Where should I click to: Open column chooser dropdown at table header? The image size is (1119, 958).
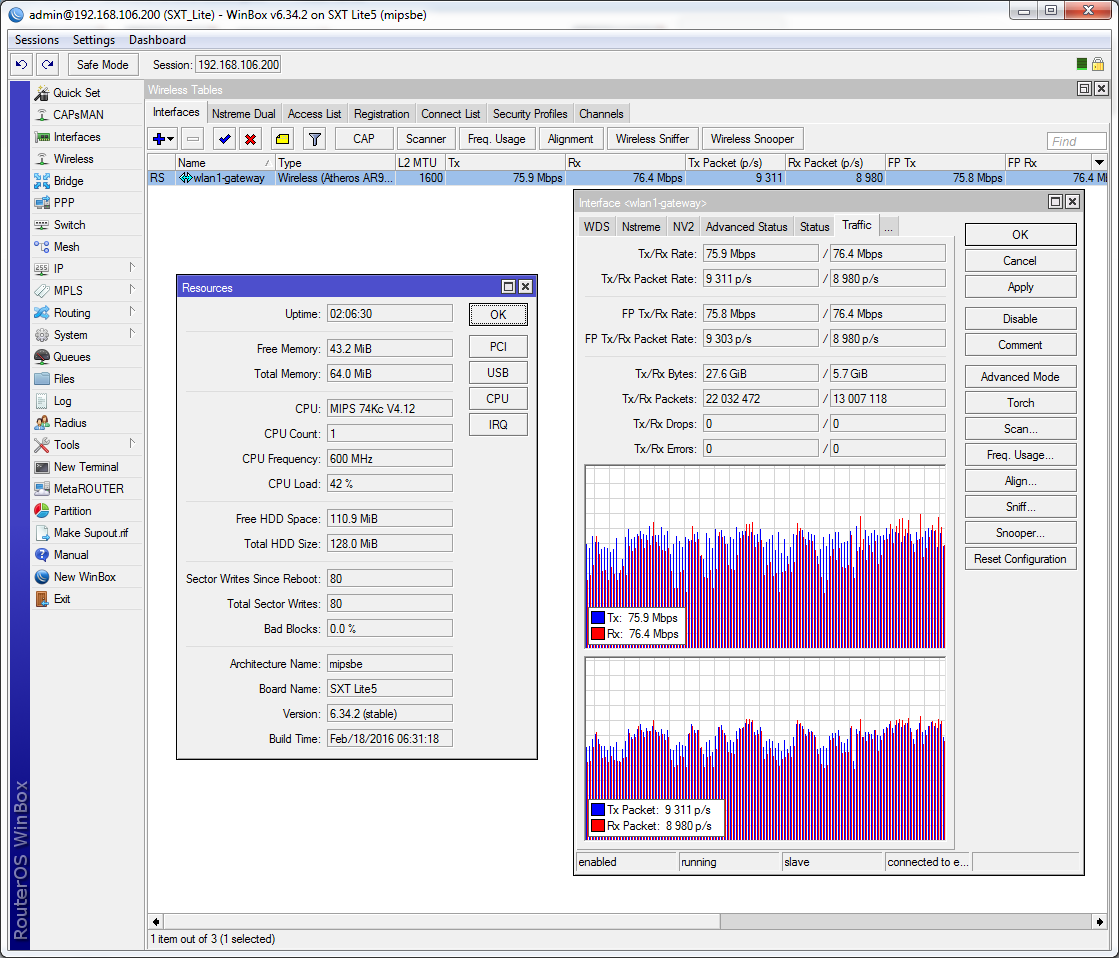coord(1100,162)
